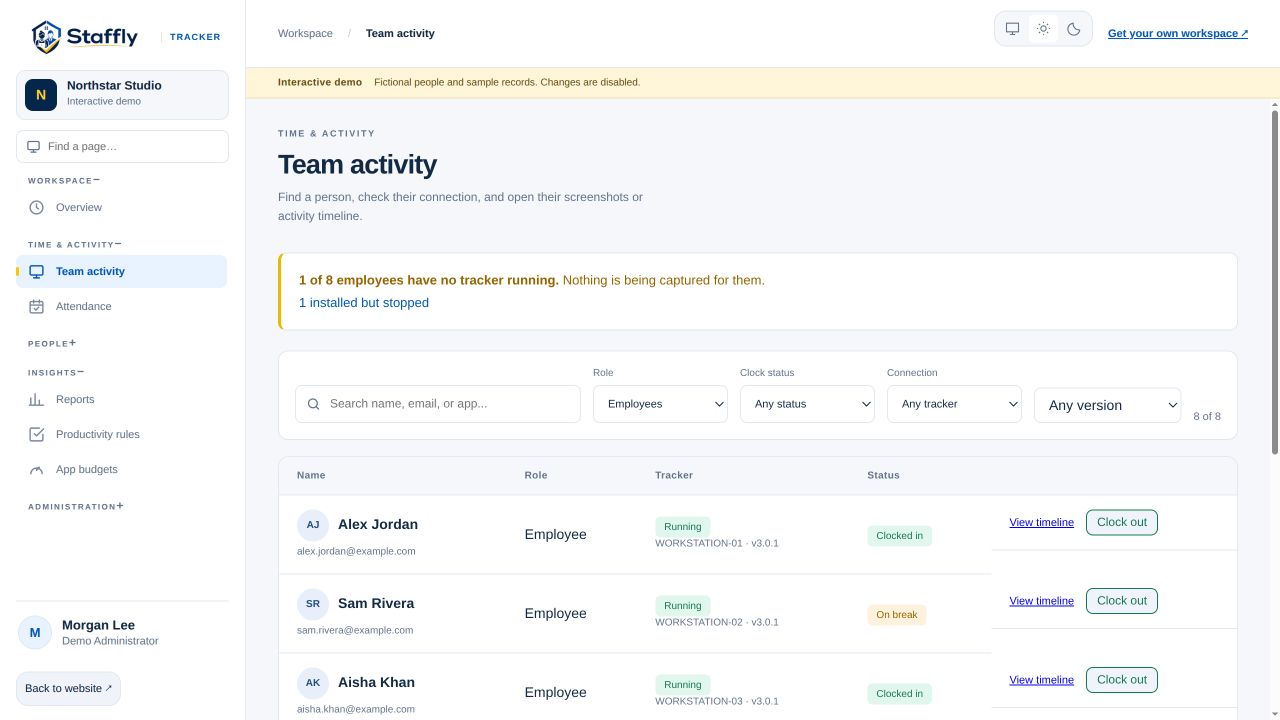Switch to light theme sun icon
This screenshot has width=1280, height=720.
tap(1043, 29)
